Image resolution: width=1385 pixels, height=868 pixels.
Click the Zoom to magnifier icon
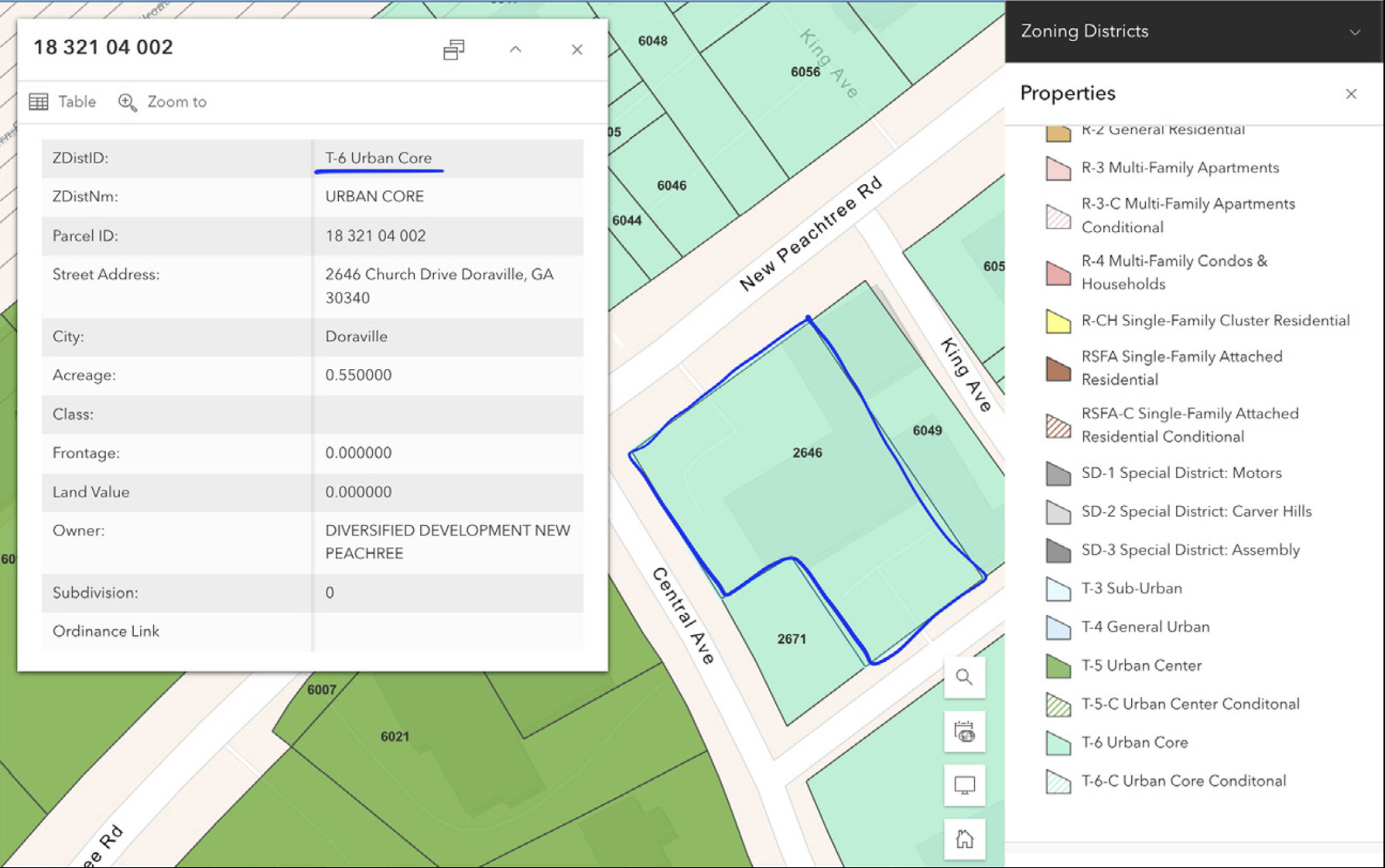point(127,102)
